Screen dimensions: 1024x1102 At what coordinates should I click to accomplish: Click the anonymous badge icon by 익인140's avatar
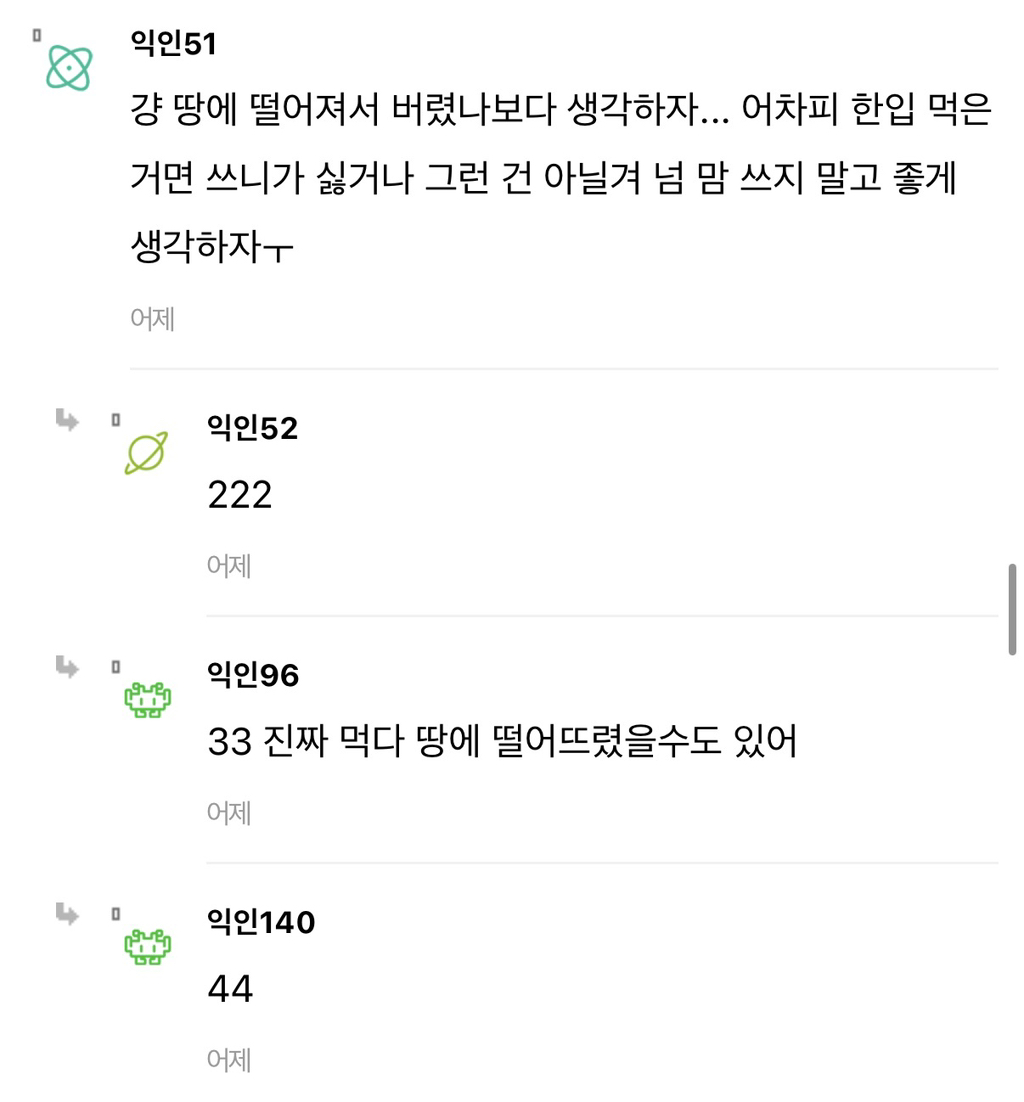tap(115, 913)
